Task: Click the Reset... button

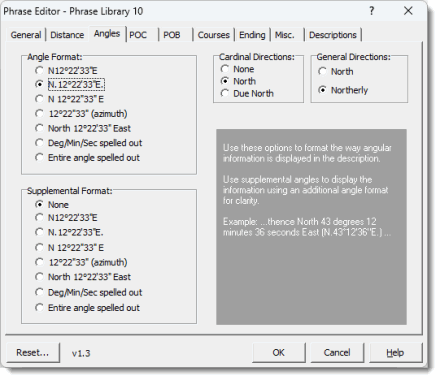Action: [x=33, y=353]
